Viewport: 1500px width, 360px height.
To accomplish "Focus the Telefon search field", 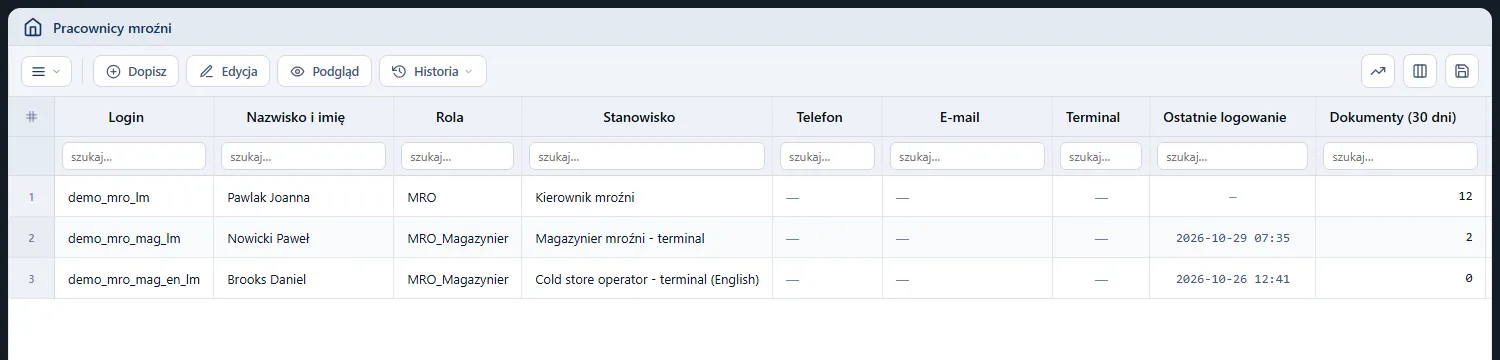I will pos(827,156).
